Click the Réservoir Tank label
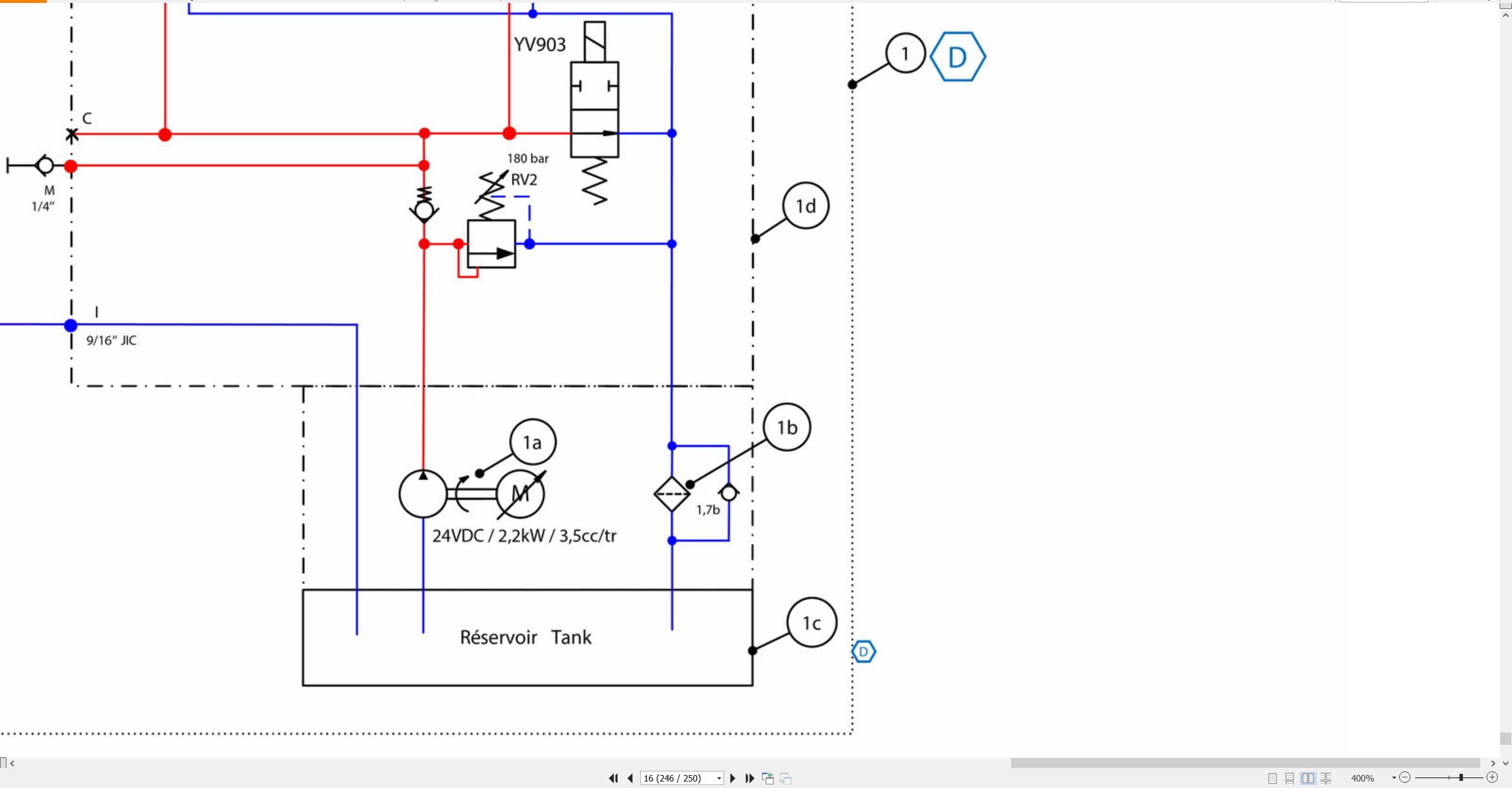Viewport: 1512px width, 788px height. tap(526, 637)
